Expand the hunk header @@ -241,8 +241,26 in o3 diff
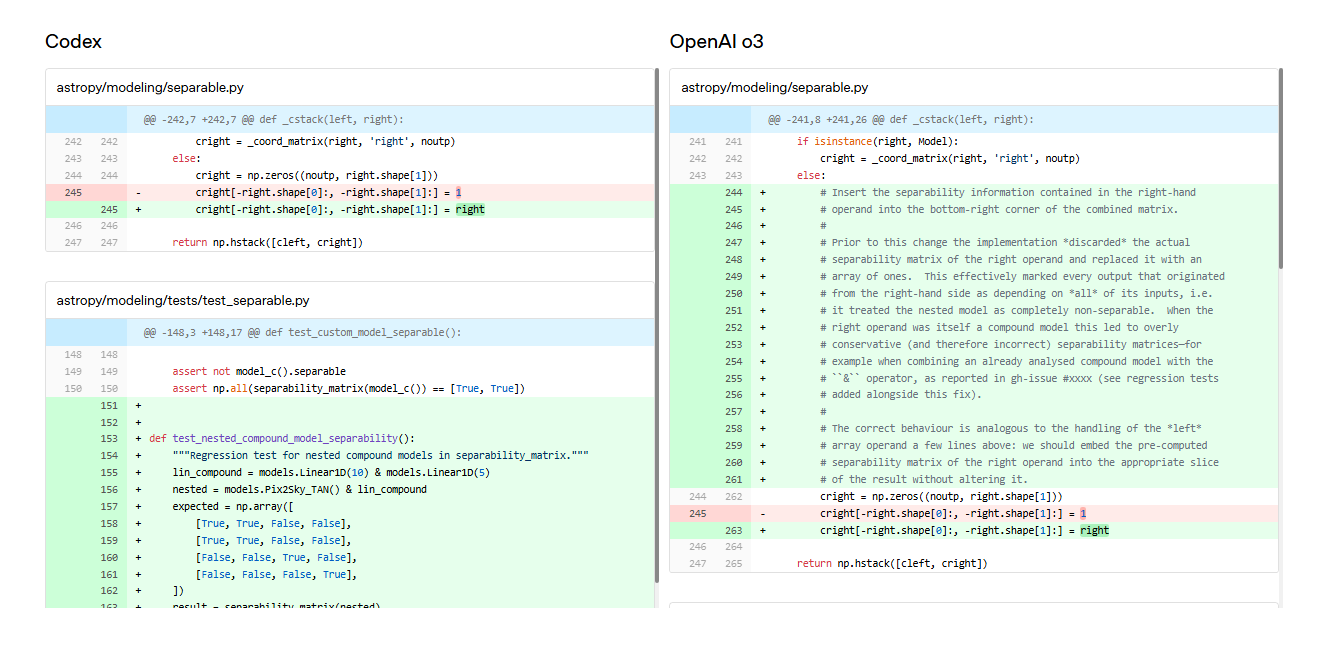 (975, 119)
